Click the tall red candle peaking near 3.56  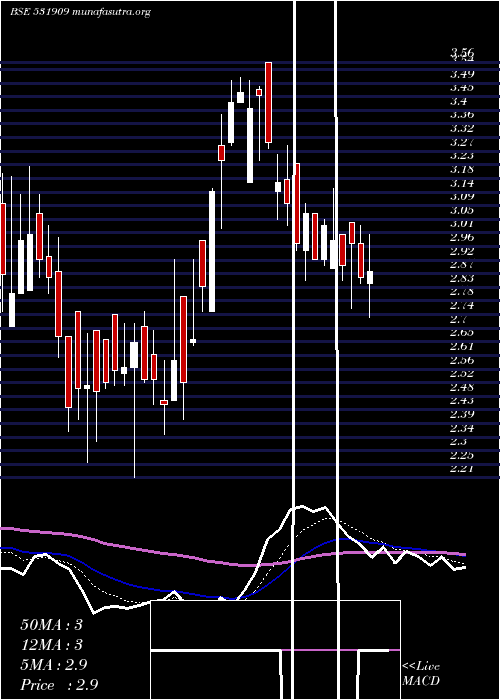click(x=268, y=103)
